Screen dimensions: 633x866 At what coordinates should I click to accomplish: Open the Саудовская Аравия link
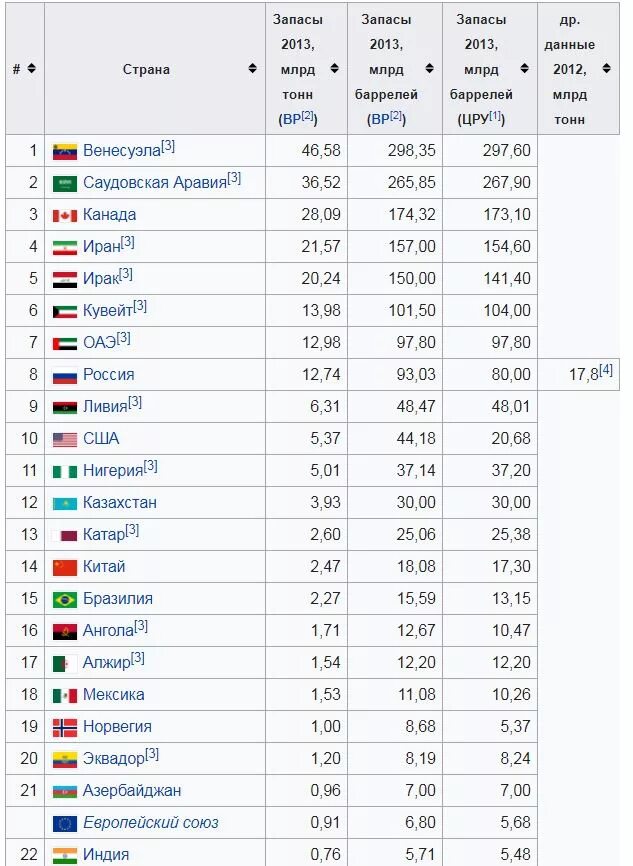[x=155, y=183]
